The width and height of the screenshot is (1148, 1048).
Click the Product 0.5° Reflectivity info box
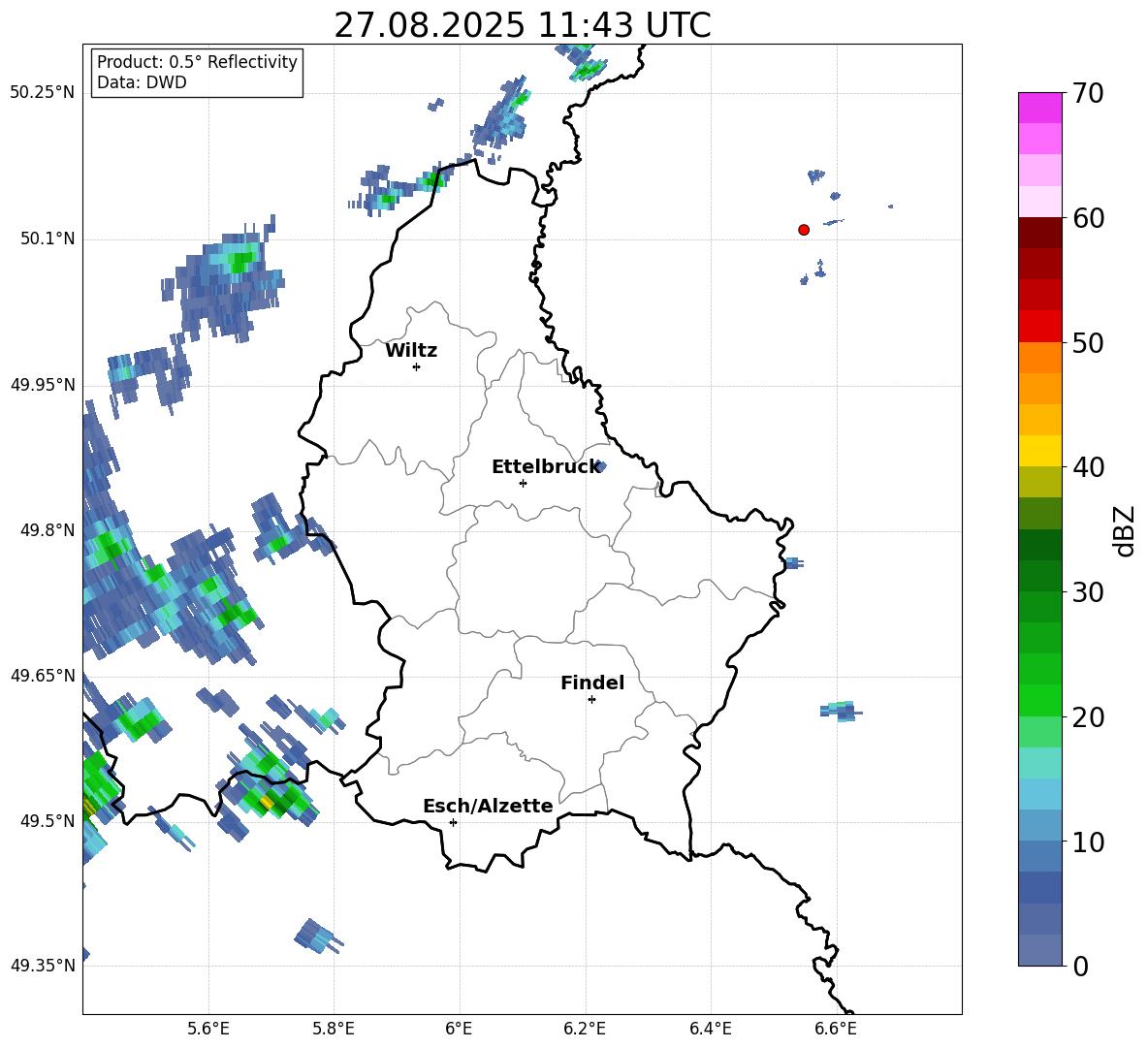coord(197,73)
